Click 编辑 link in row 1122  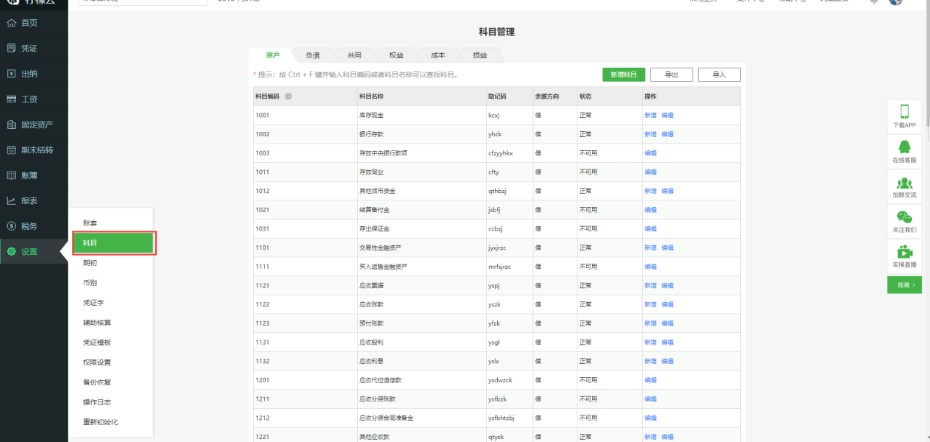point(667,304)
